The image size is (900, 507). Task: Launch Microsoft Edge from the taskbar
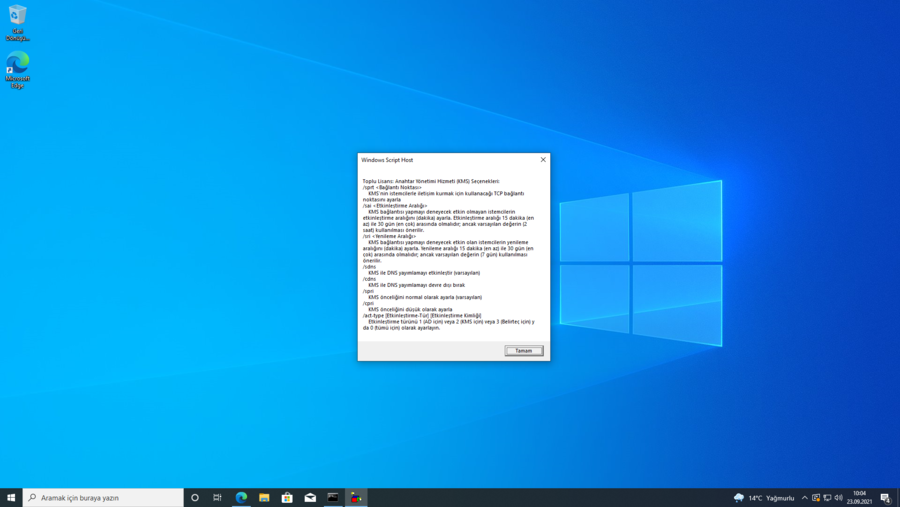(241, 497)
